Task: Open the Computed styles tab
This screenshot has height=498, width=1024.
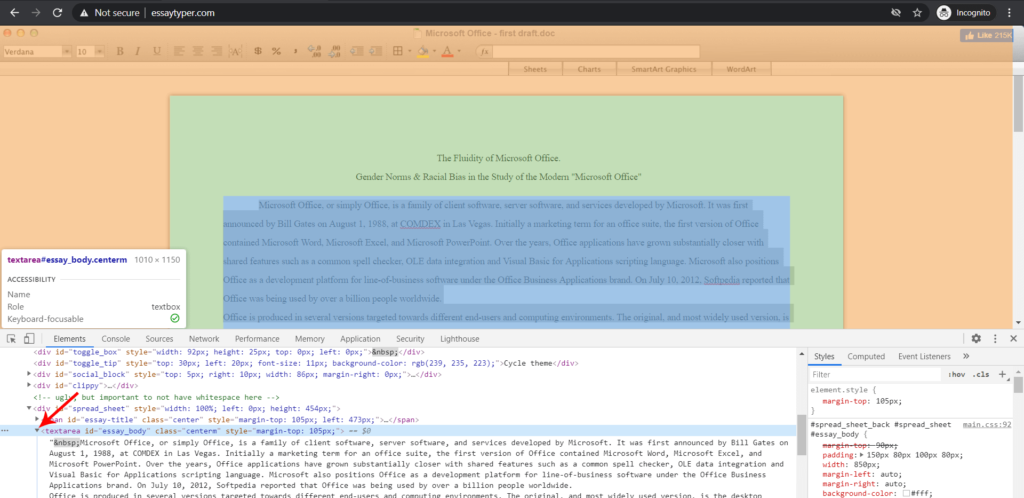Action: 866,356
